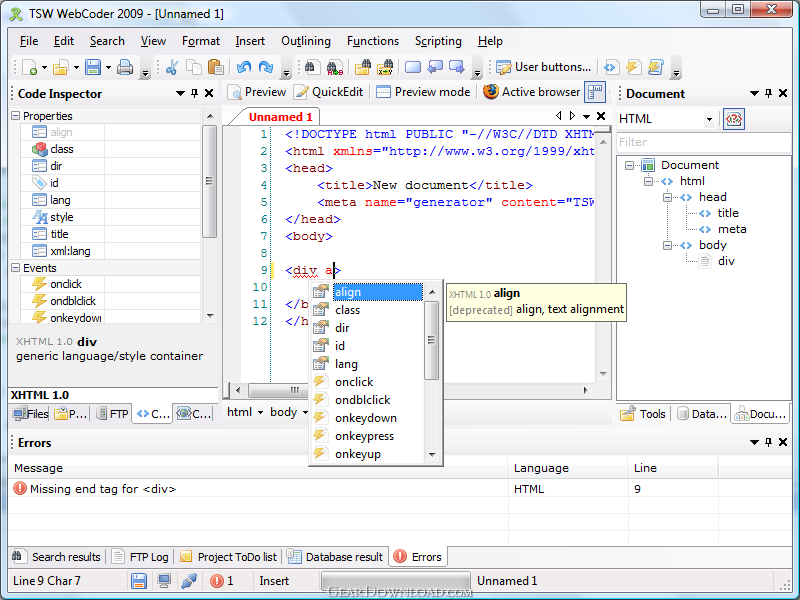
Task: Click the Missing end tag for <div> error
Action: (x=103, y=489)
